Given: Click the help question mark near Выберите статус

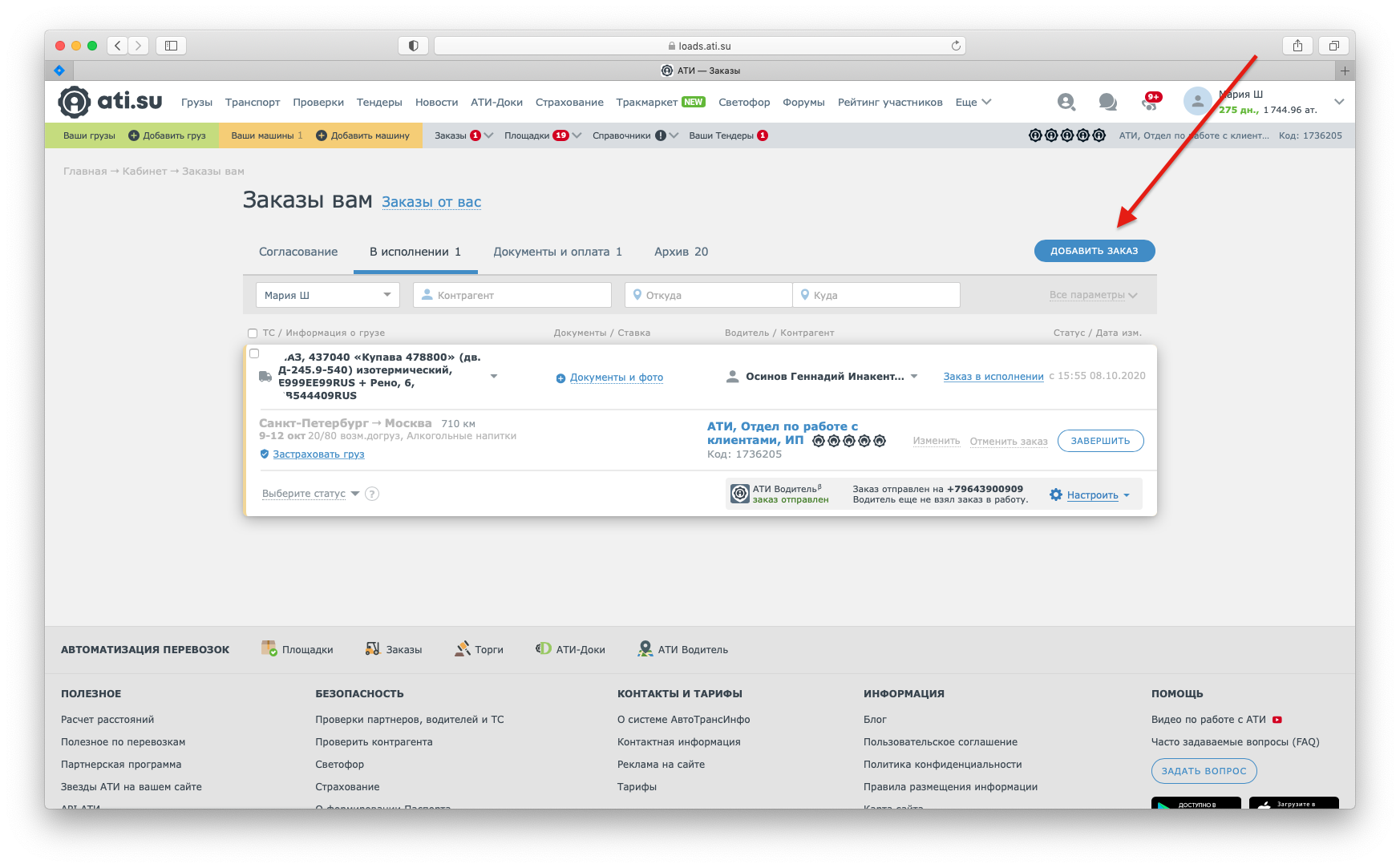Looking at the screenshot, I should tap(372, 494).
